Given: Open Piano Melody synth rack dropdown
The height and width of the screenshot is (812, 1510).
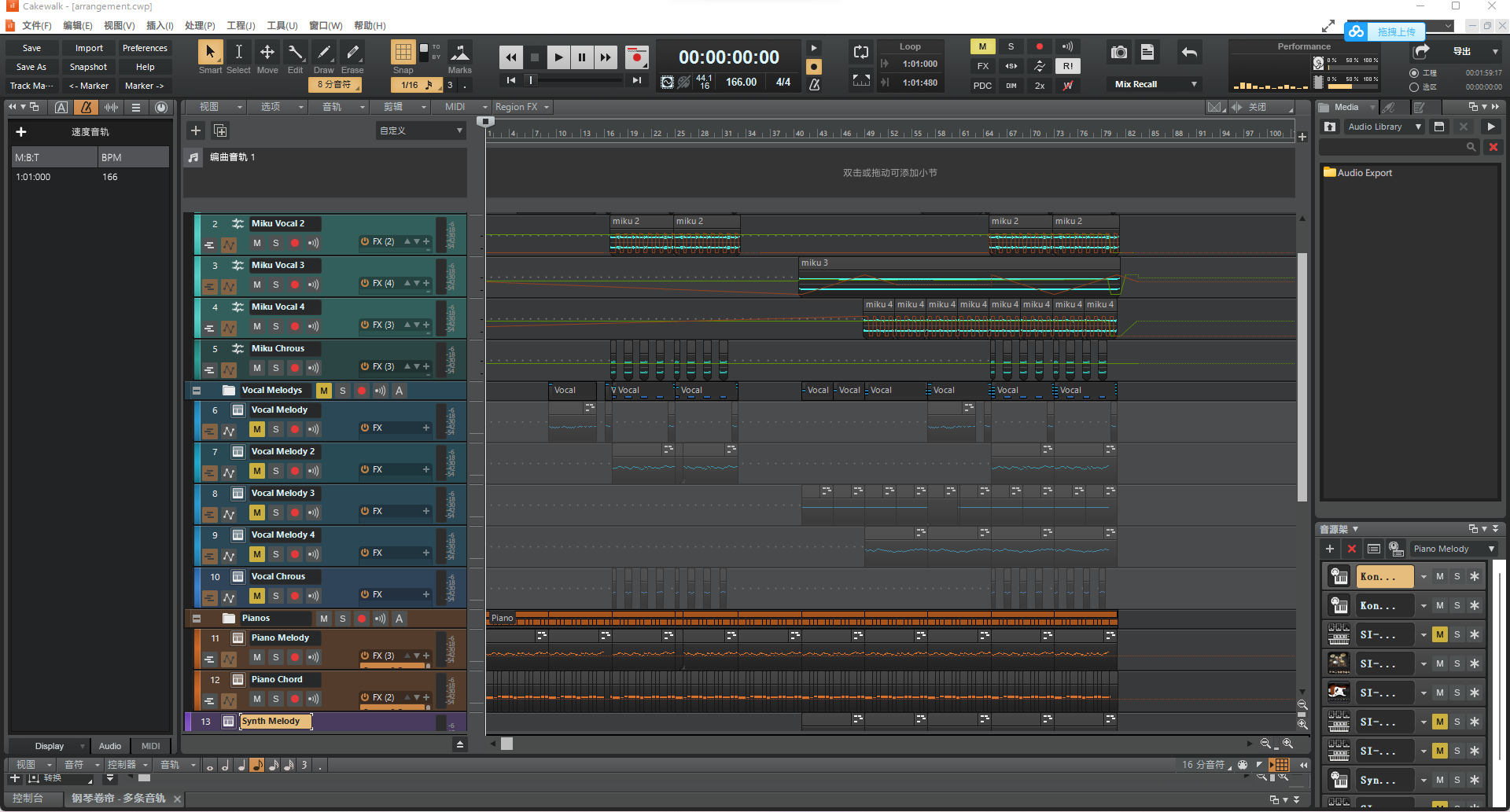Looking at the screenshot, I should [x=1453, y=549].
